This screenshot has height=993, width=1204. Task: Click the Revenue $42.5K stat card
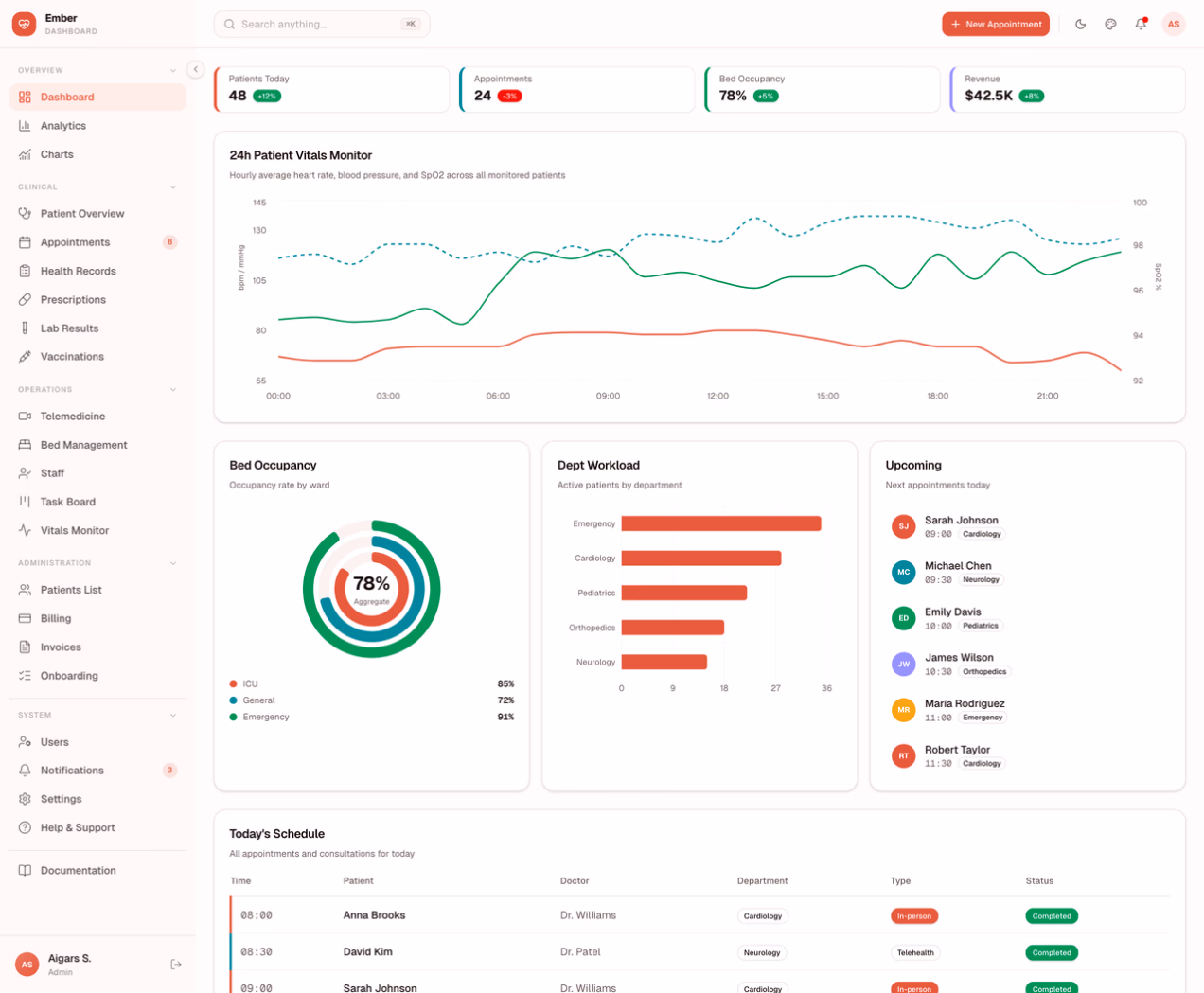[x=1068, y=89]
